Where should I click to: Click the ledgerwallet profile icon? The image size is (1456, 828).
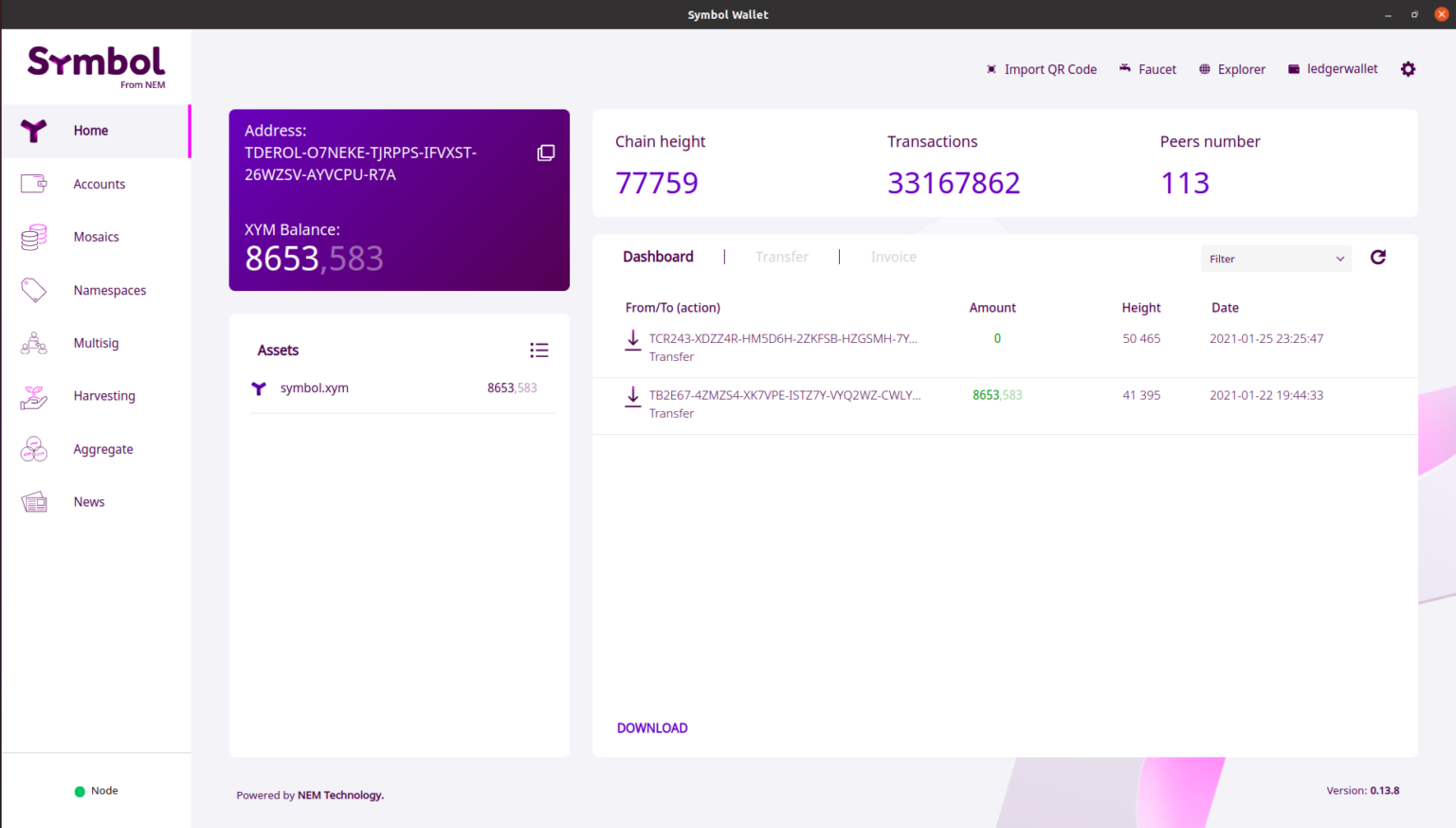click(x=1294, y=69)
